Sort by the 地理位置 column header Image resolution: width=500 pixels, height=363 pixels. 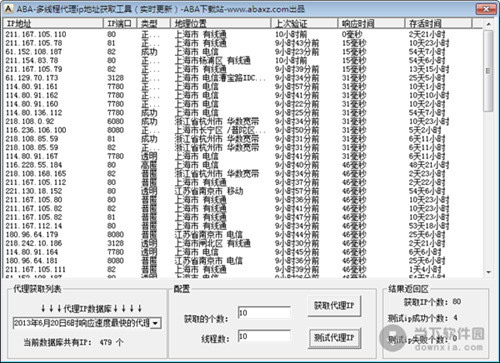pos(221,23)
